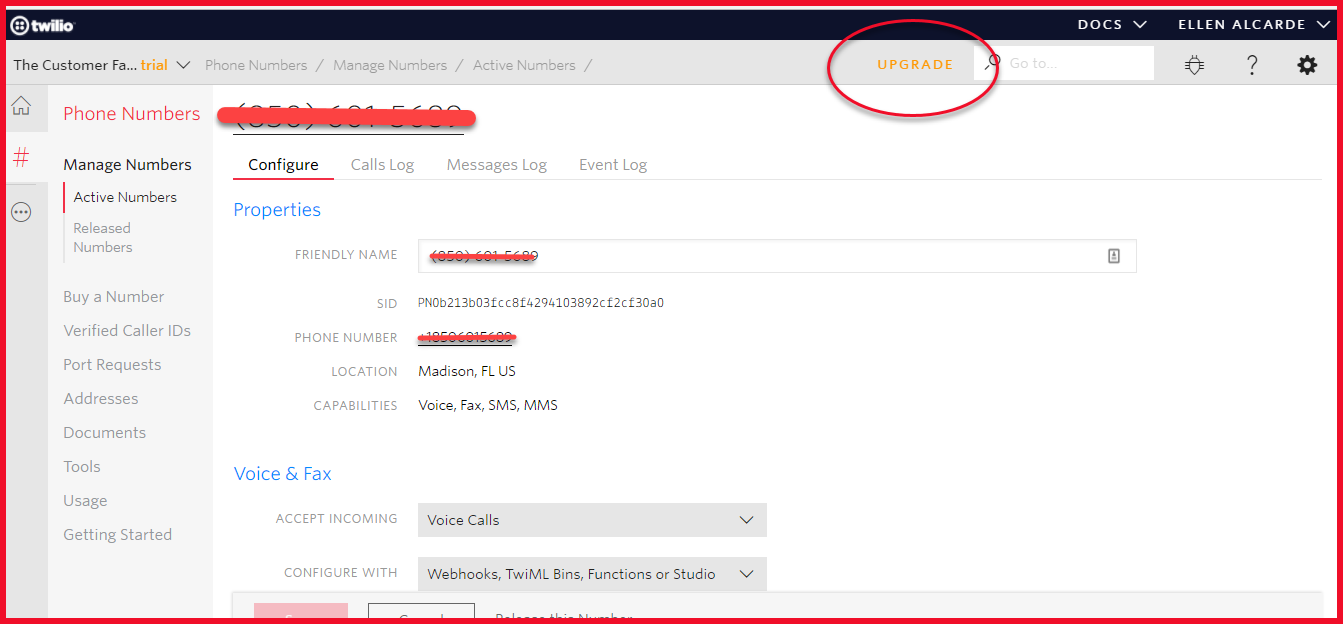
Task: Switch to the Calls Log tab
Action: (382, 165)
